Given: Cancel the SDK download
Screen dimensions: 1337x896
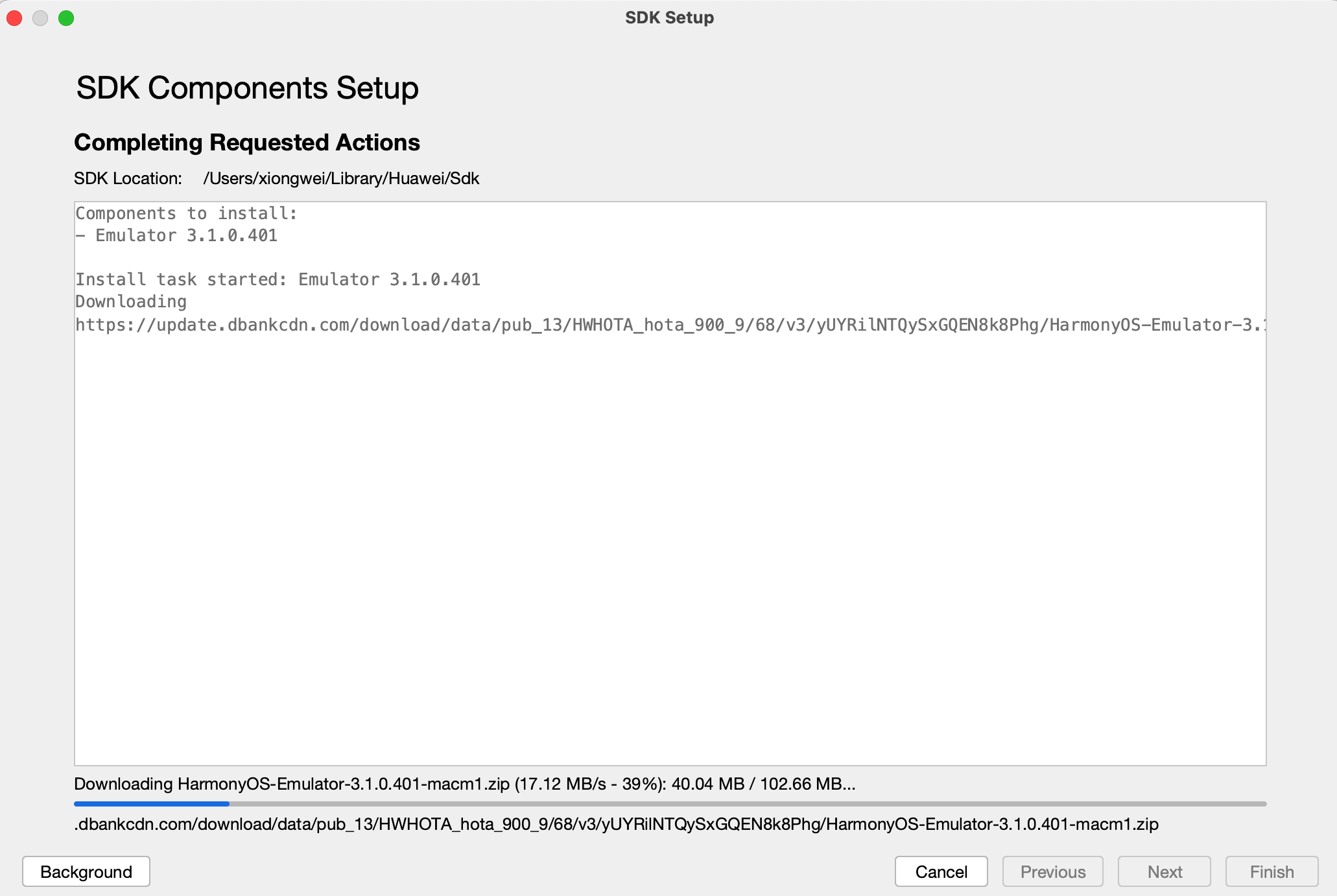Looking at the screenshot, I should [x=941, y=871].
